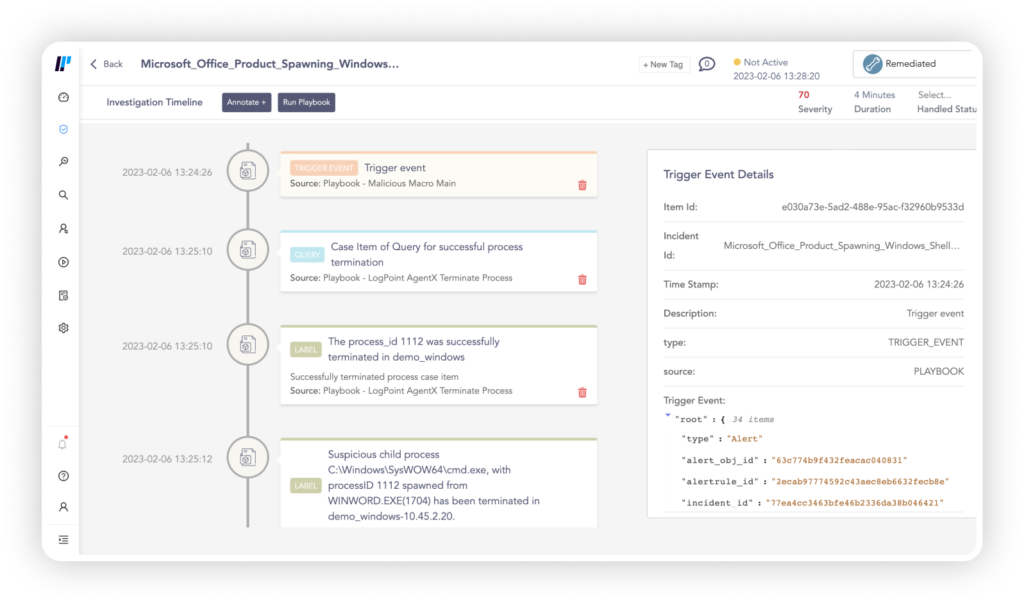Screen dimensions: 1024x603
Task: Collapse the "root" JSON tree node
Action: coord(667,416)
